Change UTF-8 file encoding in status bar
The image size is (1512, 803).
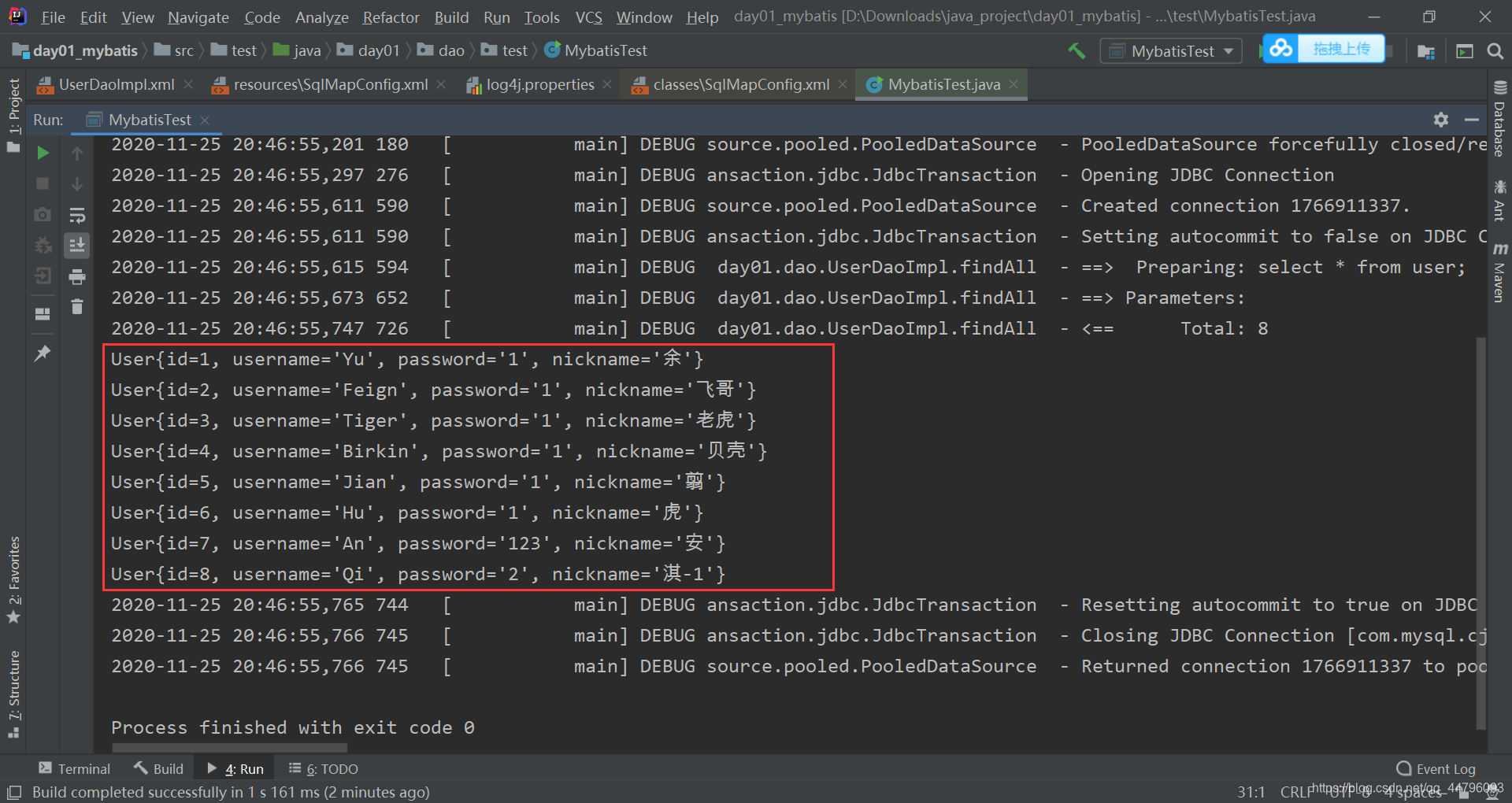coord(1349,792)
